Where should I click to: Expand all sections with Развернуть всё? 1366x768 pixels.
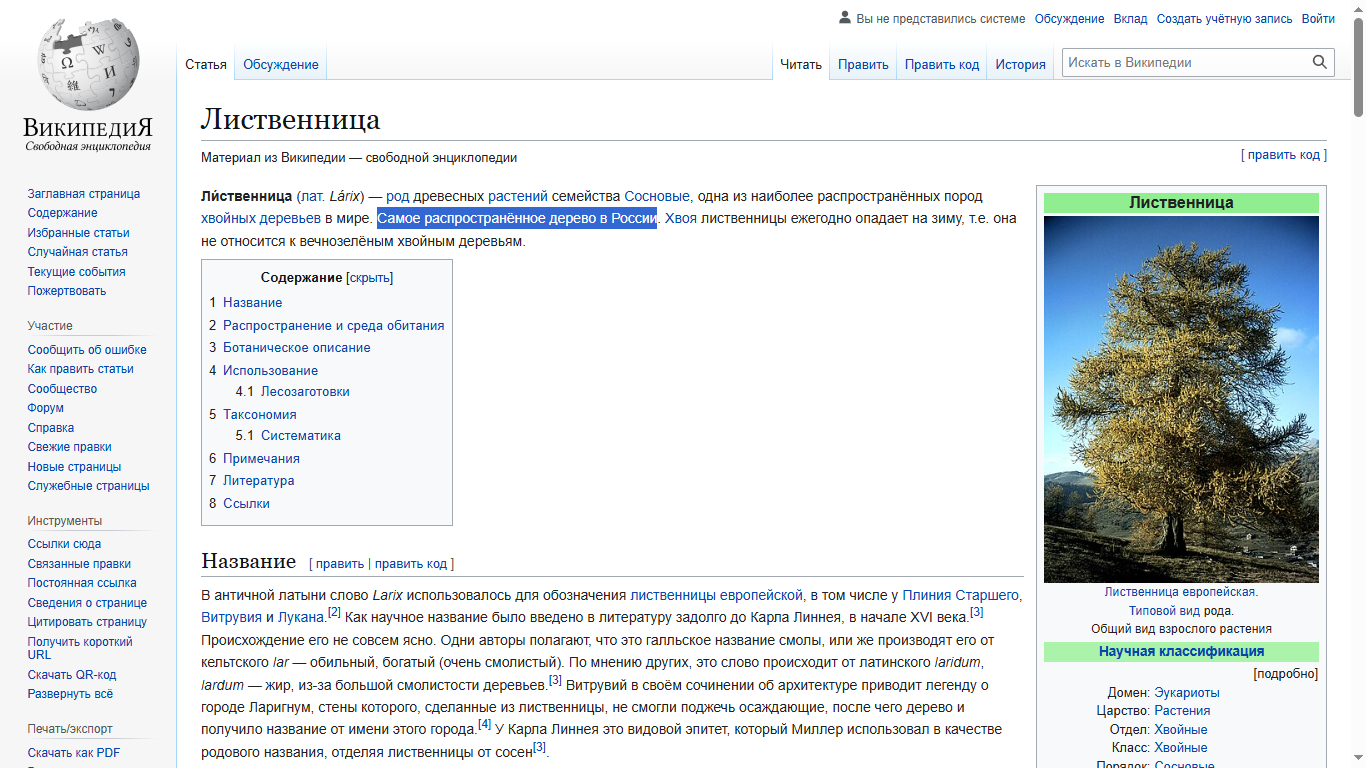pos(70,694)
